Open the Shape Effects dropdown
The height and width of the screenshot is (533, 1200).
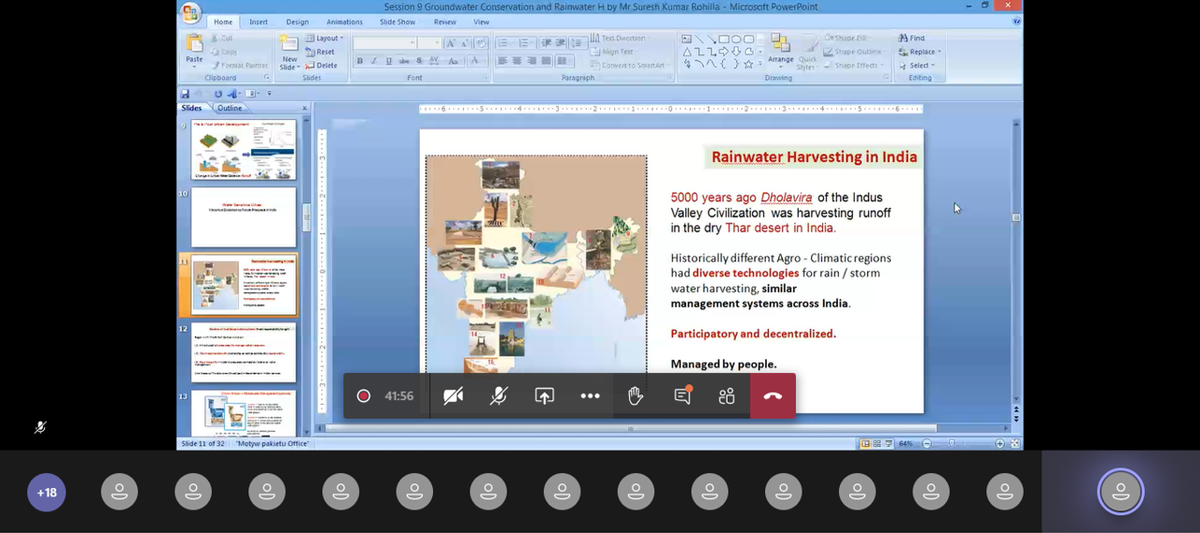856,65
